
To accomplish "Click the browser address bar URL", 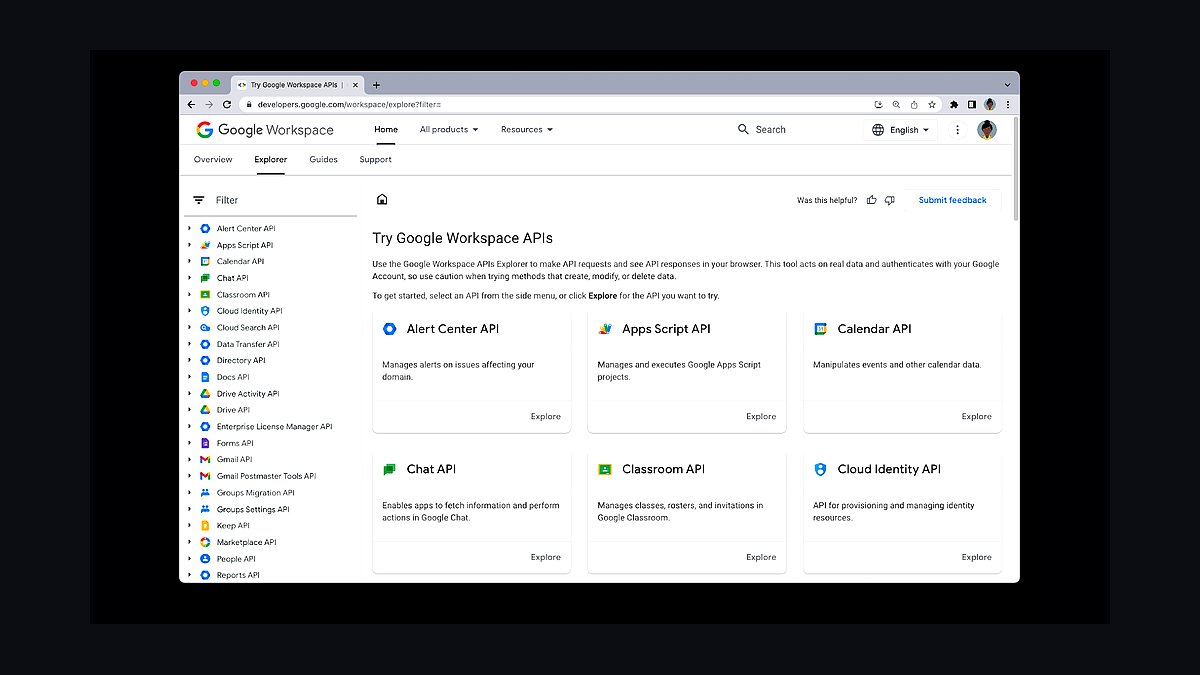I will 349,104.
